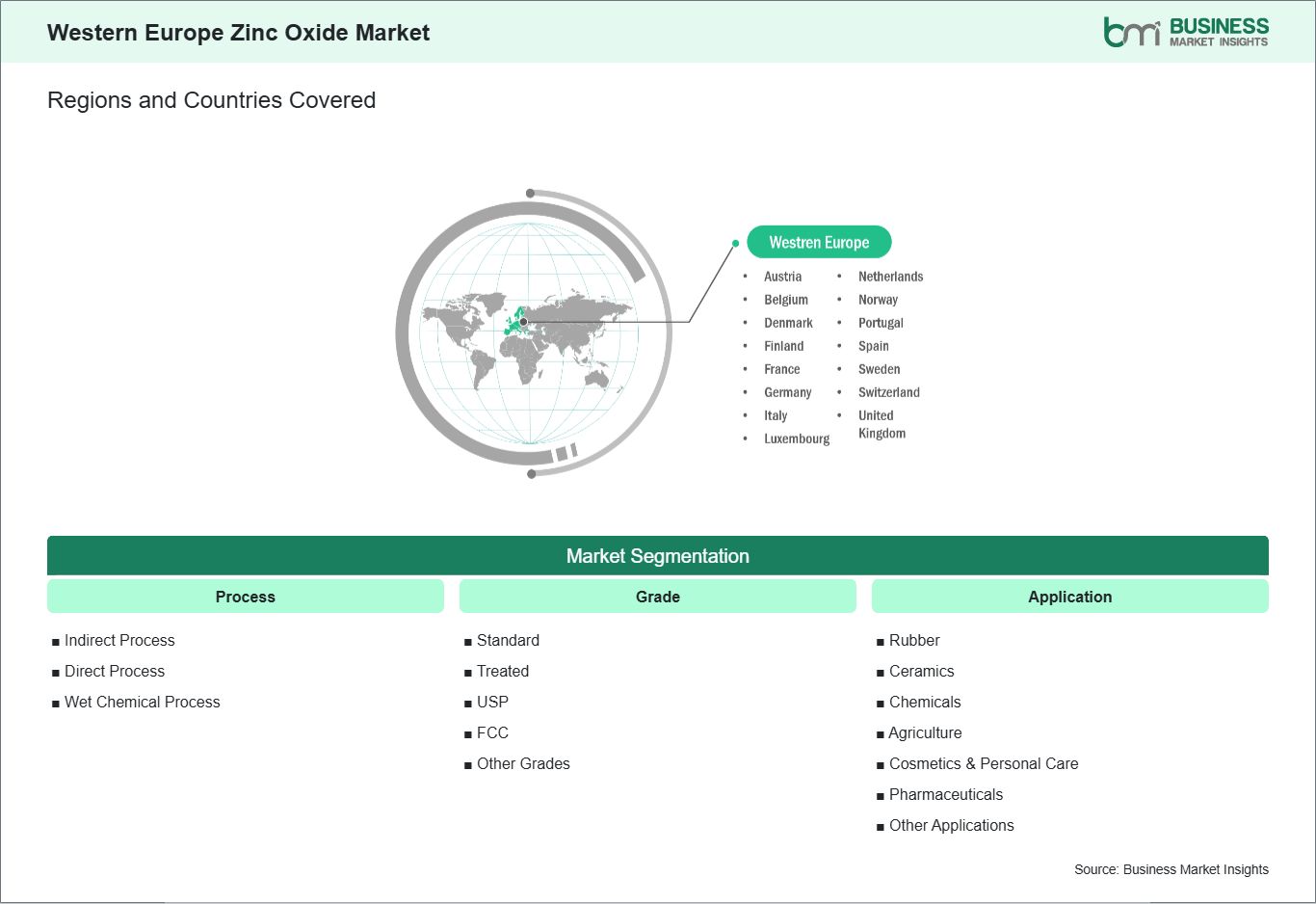Select the Application segment header
1316x904 pixels.
coord(1070,597)
